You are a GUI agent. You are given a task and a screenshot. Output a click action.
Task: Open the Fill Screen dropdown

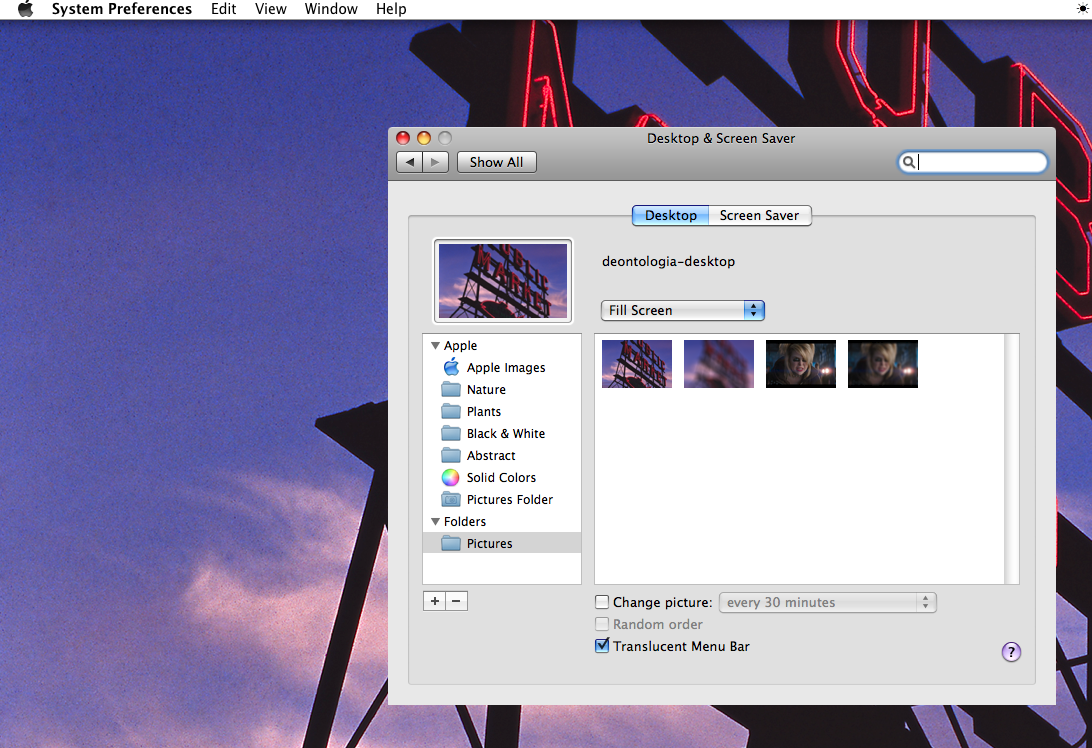[682, 310]
